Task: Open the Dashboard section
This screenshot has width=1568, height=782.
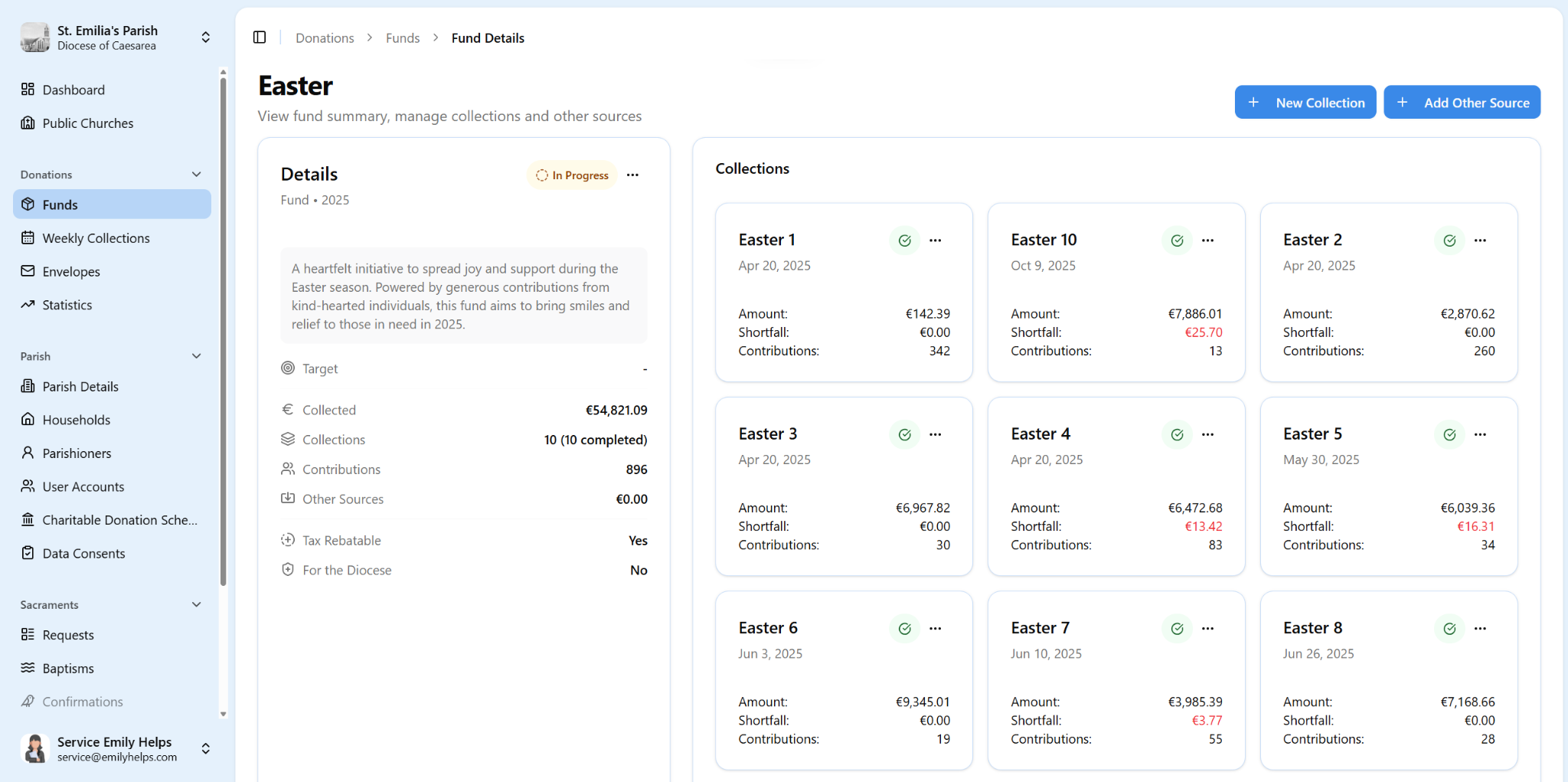Action: pyautogui.click(x=73, y=90)
